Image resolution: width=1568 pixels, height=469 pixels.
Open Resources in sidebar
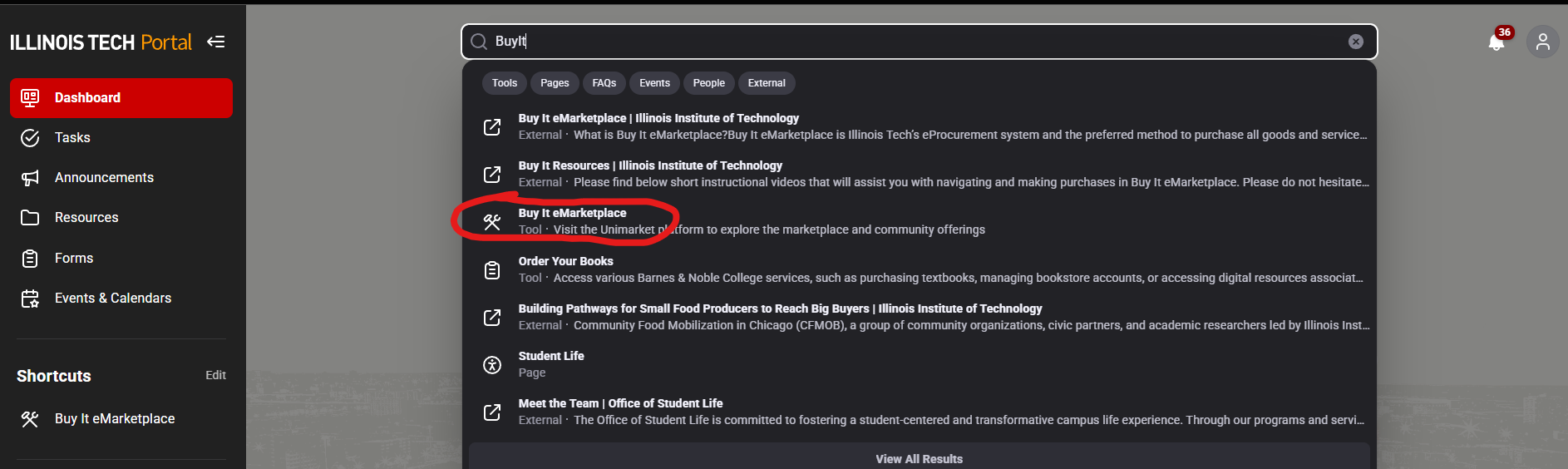pyautogui.click(x=121, y=218)
